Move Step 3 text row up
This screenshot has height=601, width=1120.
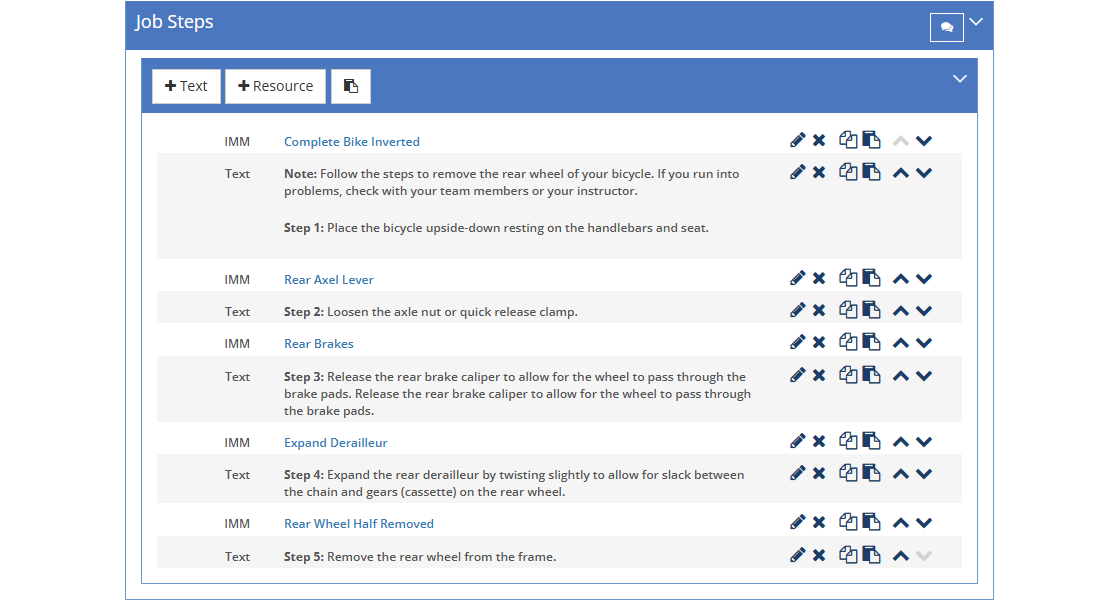point(901,376)
